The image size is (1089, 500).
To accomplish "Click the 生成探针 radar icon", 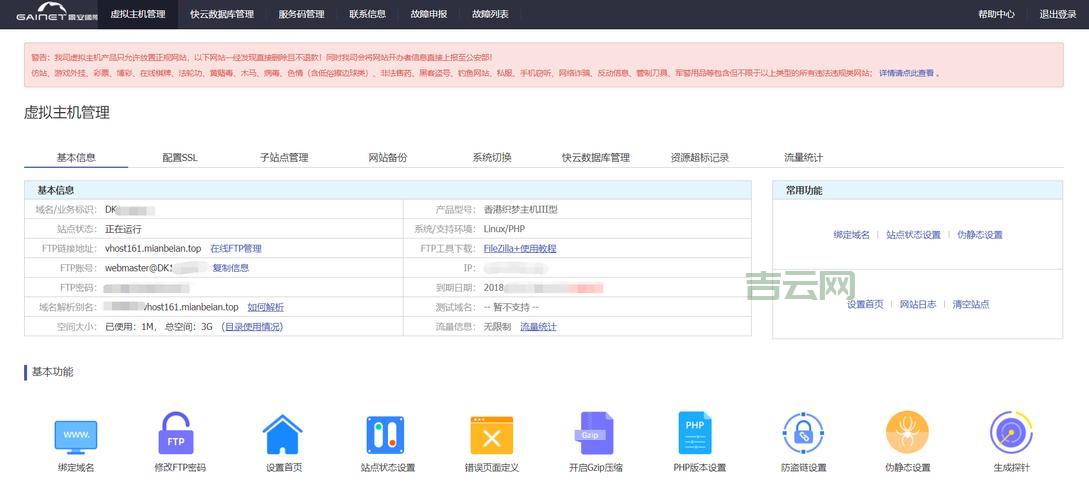I will click(1011, 433).
